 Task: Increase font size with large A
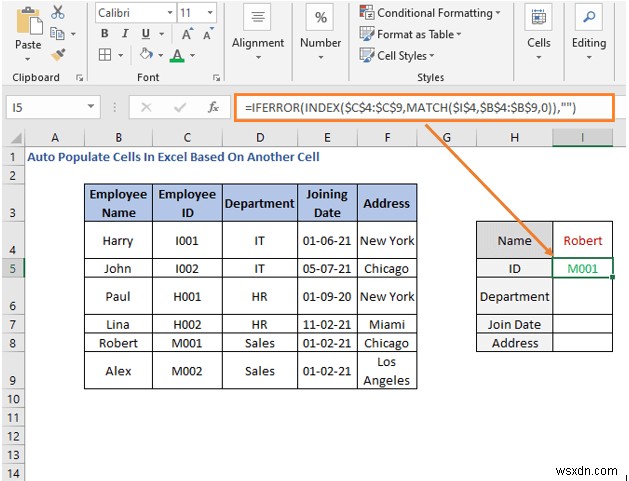click(187, 35)
